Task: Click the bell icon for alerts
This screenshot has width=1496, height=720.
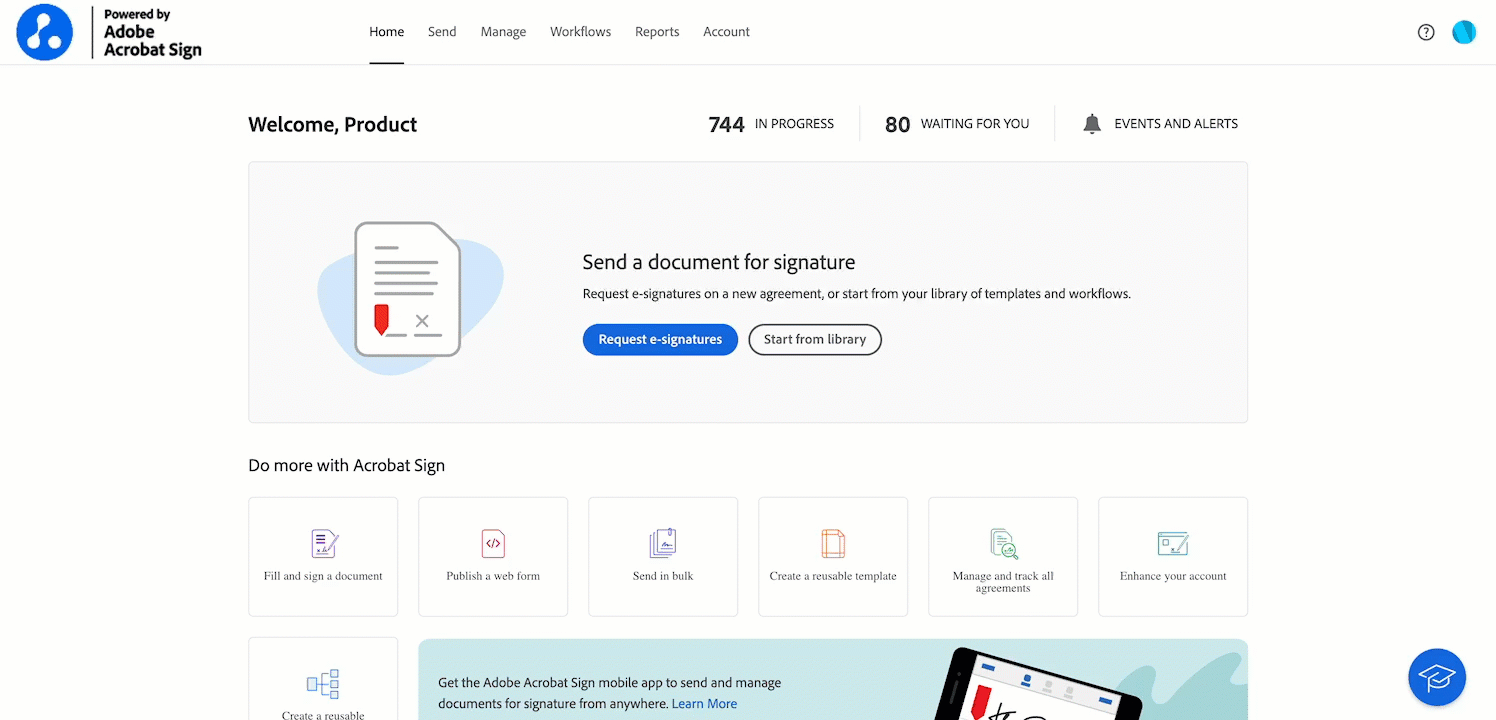Action: (1092, 124)
